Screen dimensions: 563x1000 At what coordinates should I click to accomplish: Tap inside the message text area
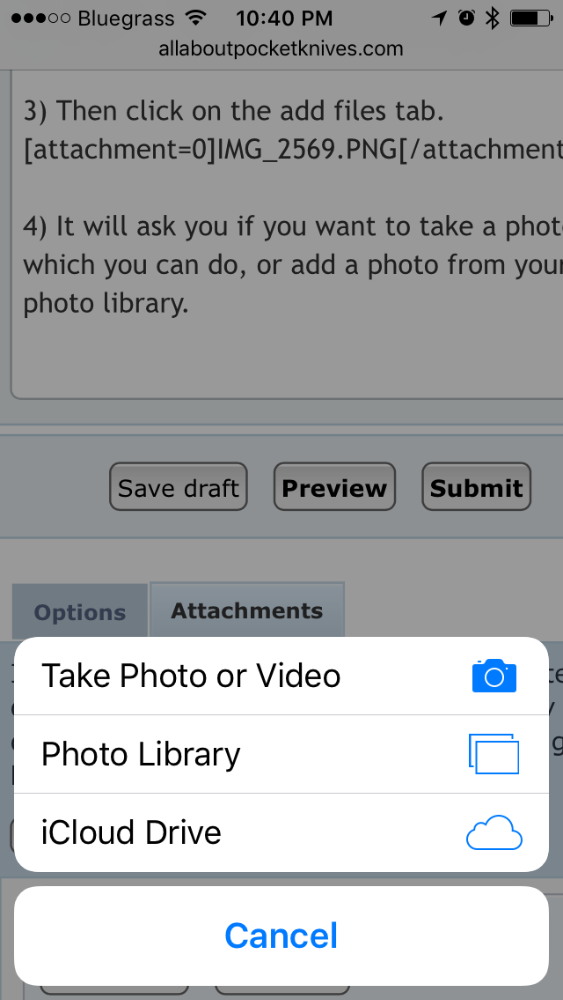click(x=287, y=236)
